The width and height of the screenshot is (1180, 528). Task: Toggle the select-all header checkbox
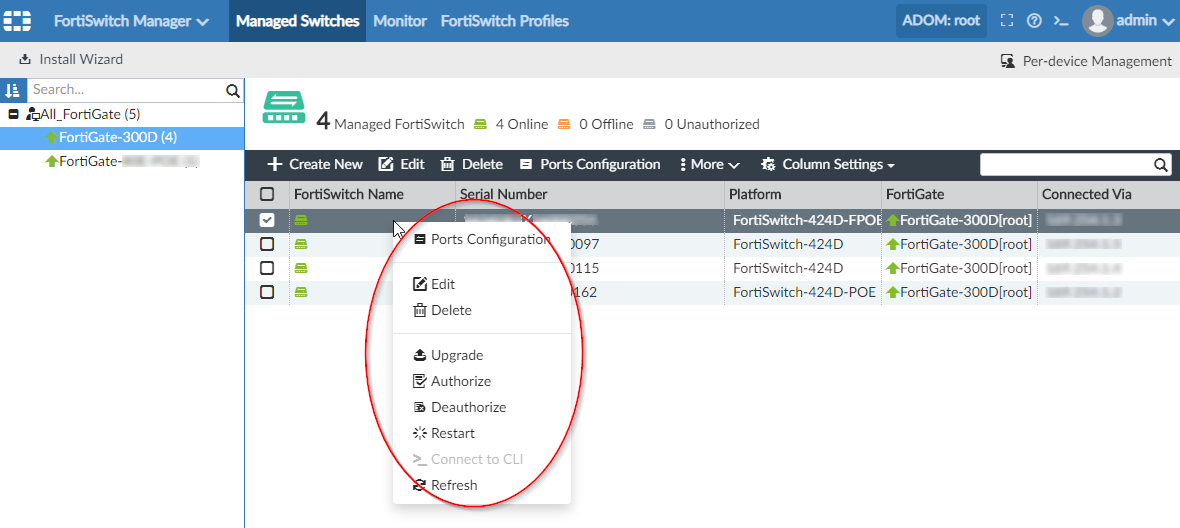[267, 194]
